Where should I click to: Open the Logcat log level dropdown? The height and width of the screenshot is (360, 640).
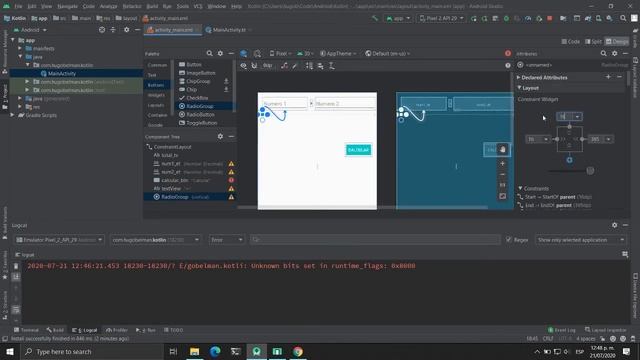pyautogui.click(x=226, y=240)
